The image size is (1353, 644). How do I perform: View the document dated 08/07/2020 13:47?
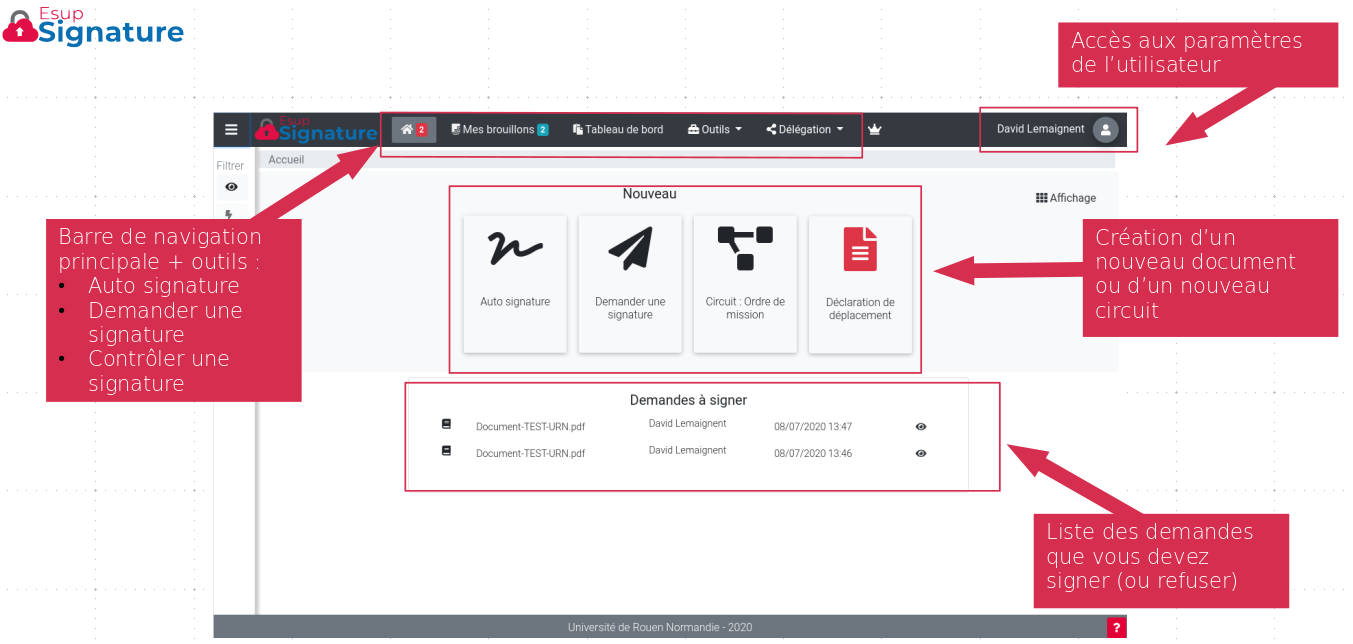pyautogui.click(x=921, y=427)
